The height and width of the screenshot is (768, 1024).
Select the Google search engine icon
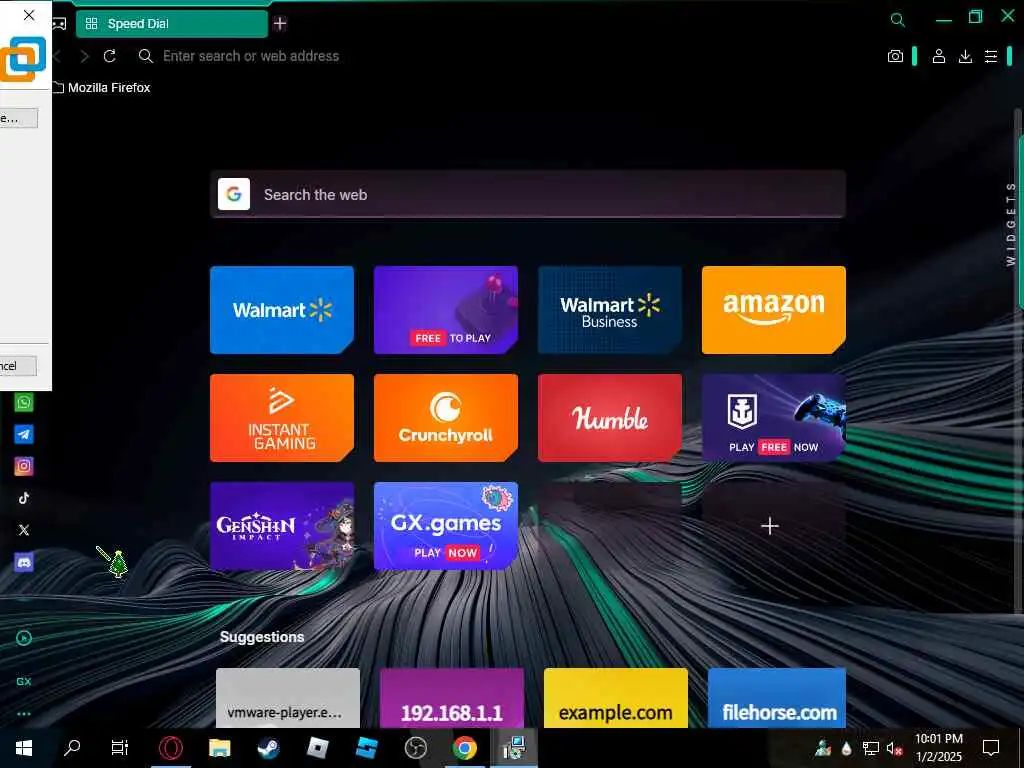234,194
